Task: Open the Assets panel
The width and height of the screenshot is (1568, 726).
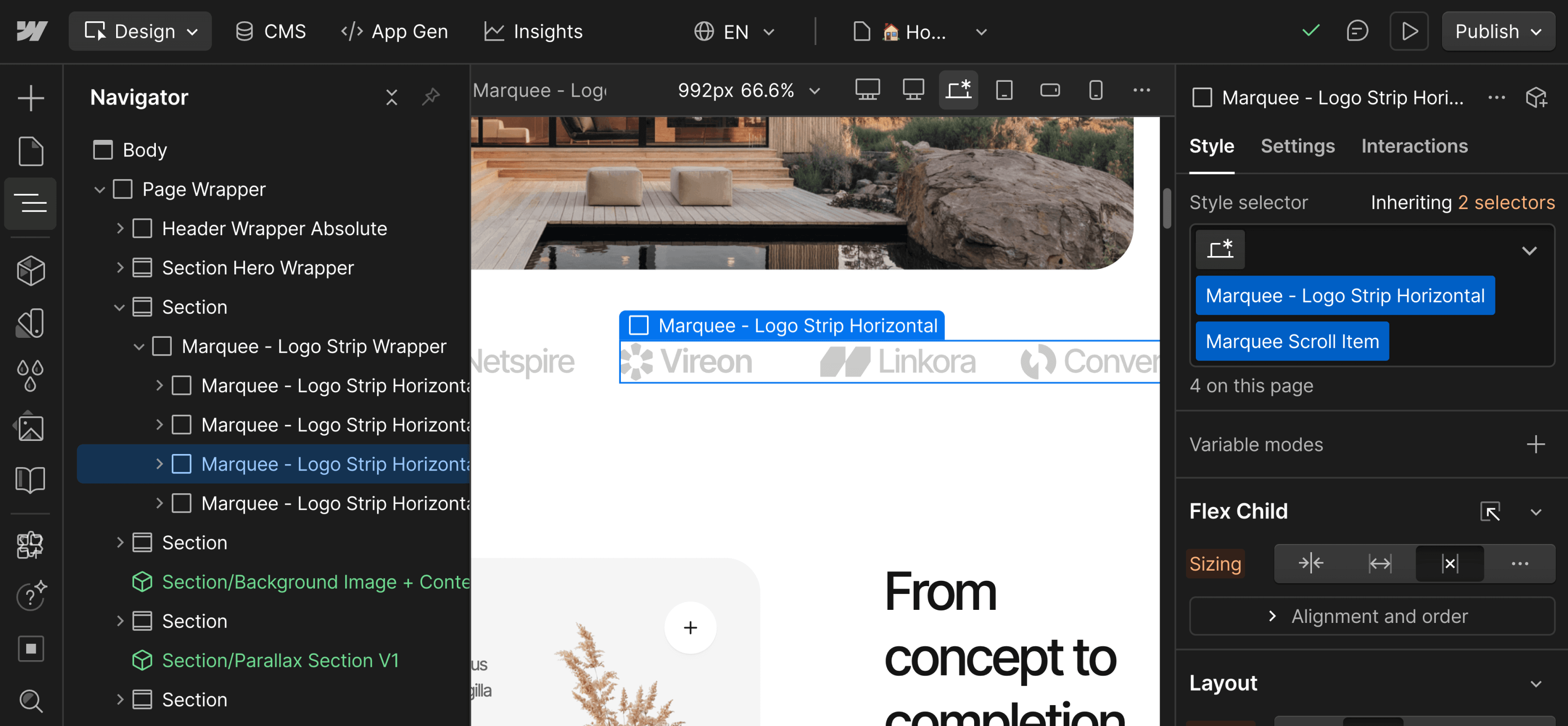Action: tap(30, 426)
